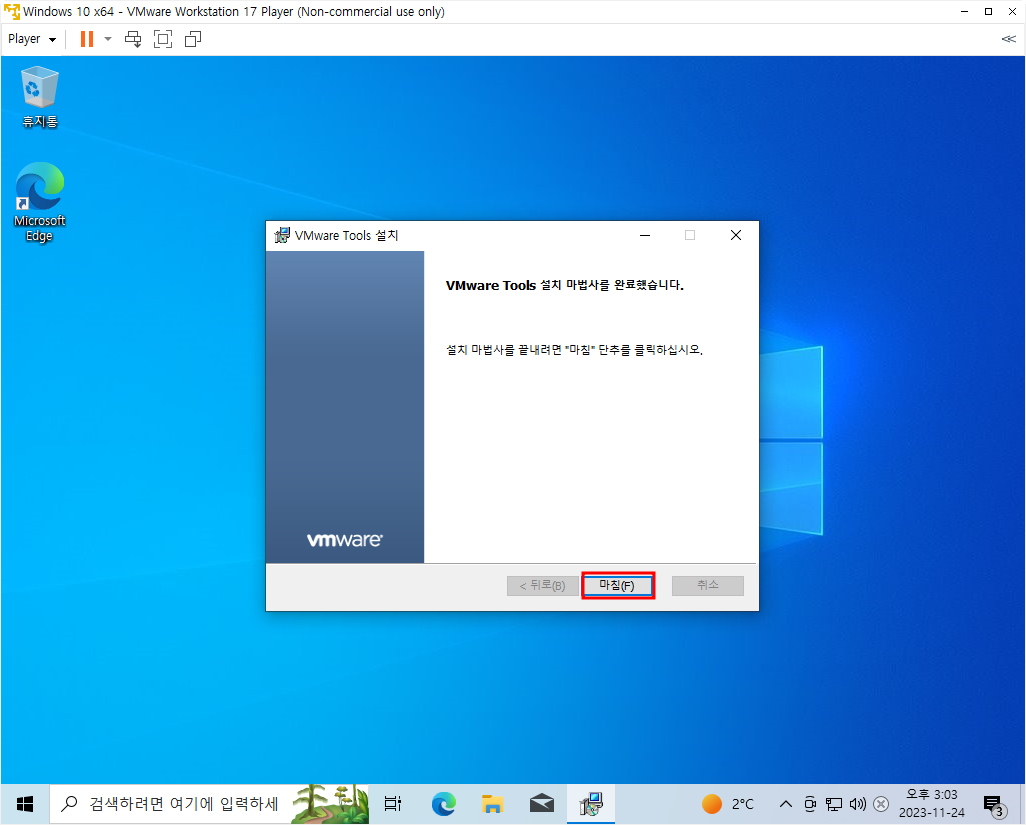Close the VMware Tools setup dialog
Viewport: 1026px width, 825px height.
click(x=735, y=235)
